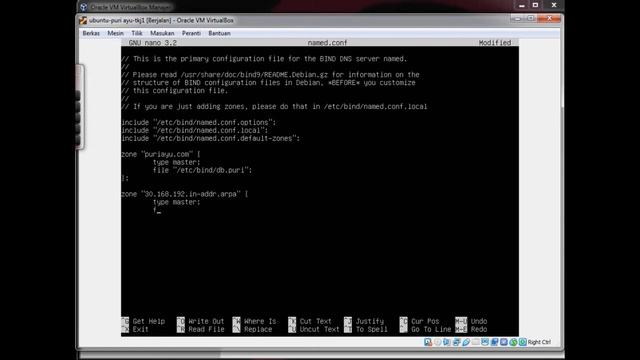Close the ubuntu-puri VM window

549,18
